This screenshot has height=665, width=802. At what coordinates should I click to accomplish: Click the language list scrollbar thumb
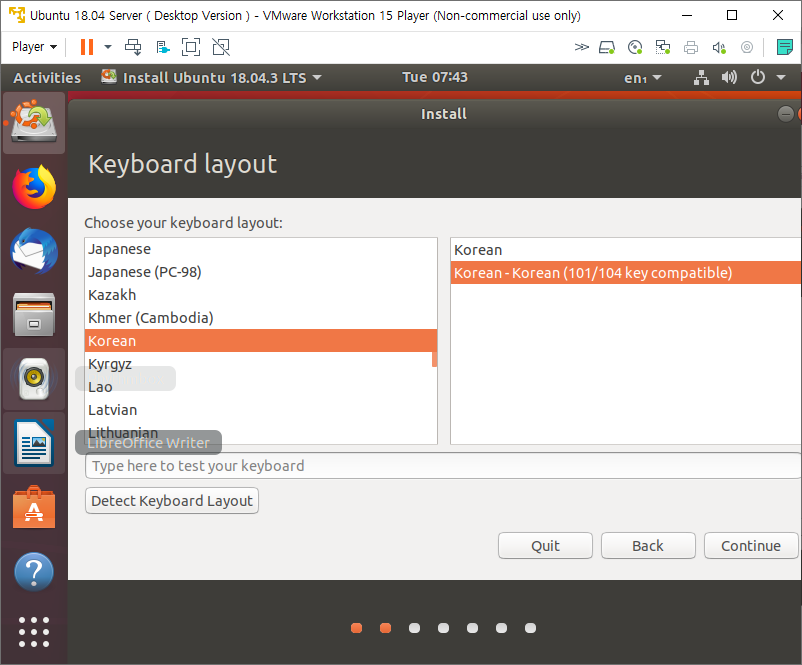click(x=434, y=359)
